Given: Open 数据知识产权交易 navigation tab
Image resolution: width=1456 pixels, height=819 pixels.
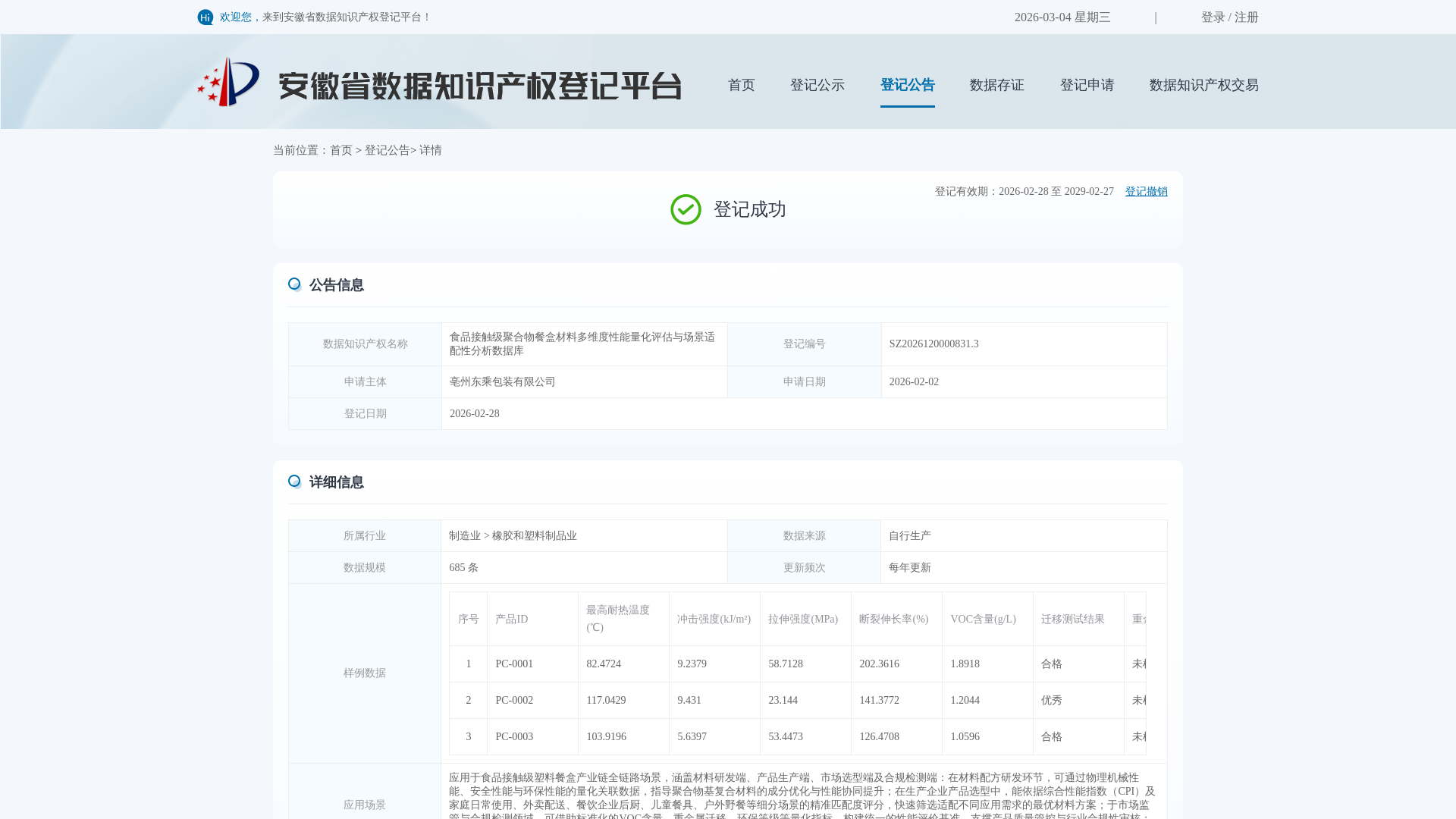Looking at the screenshot, I should [x=1203, y=85].
